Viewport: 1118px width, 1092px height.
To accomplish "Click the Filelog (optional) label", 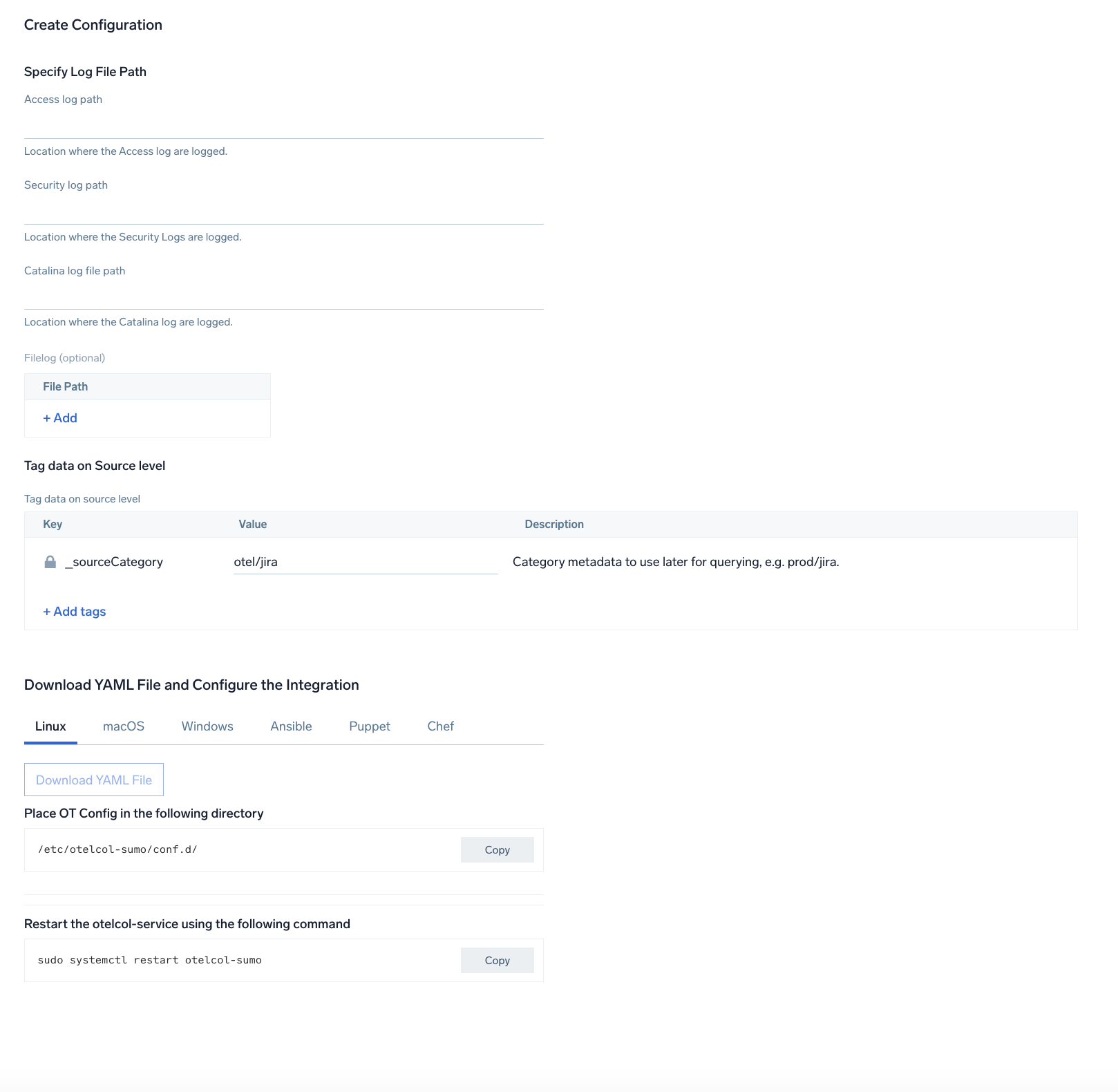I will pyautogui.click(x=65, y=358).
